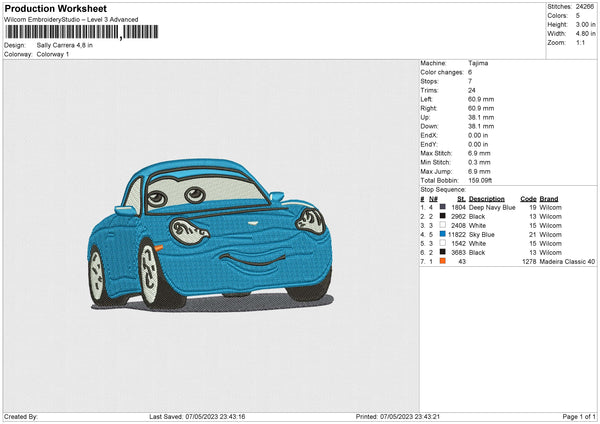600x424 pixels.
Task: Click the Up value '38.1 mm'
Action: click(x=481, y=117)
